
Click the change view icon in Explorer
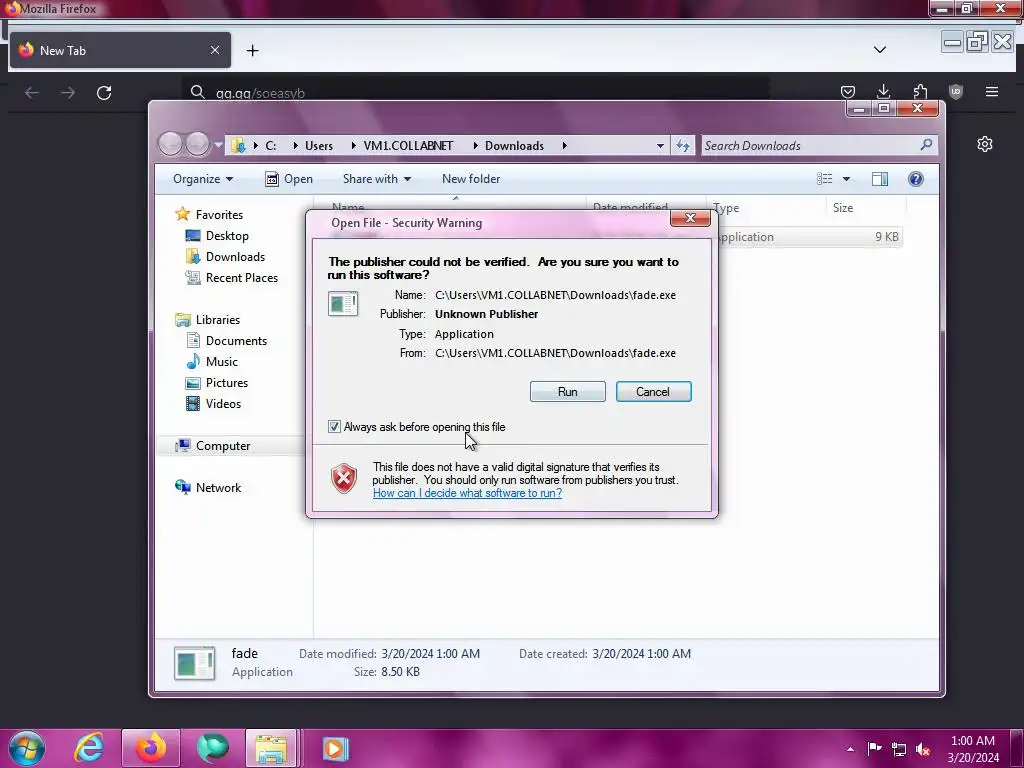click(x=825, y=179)
